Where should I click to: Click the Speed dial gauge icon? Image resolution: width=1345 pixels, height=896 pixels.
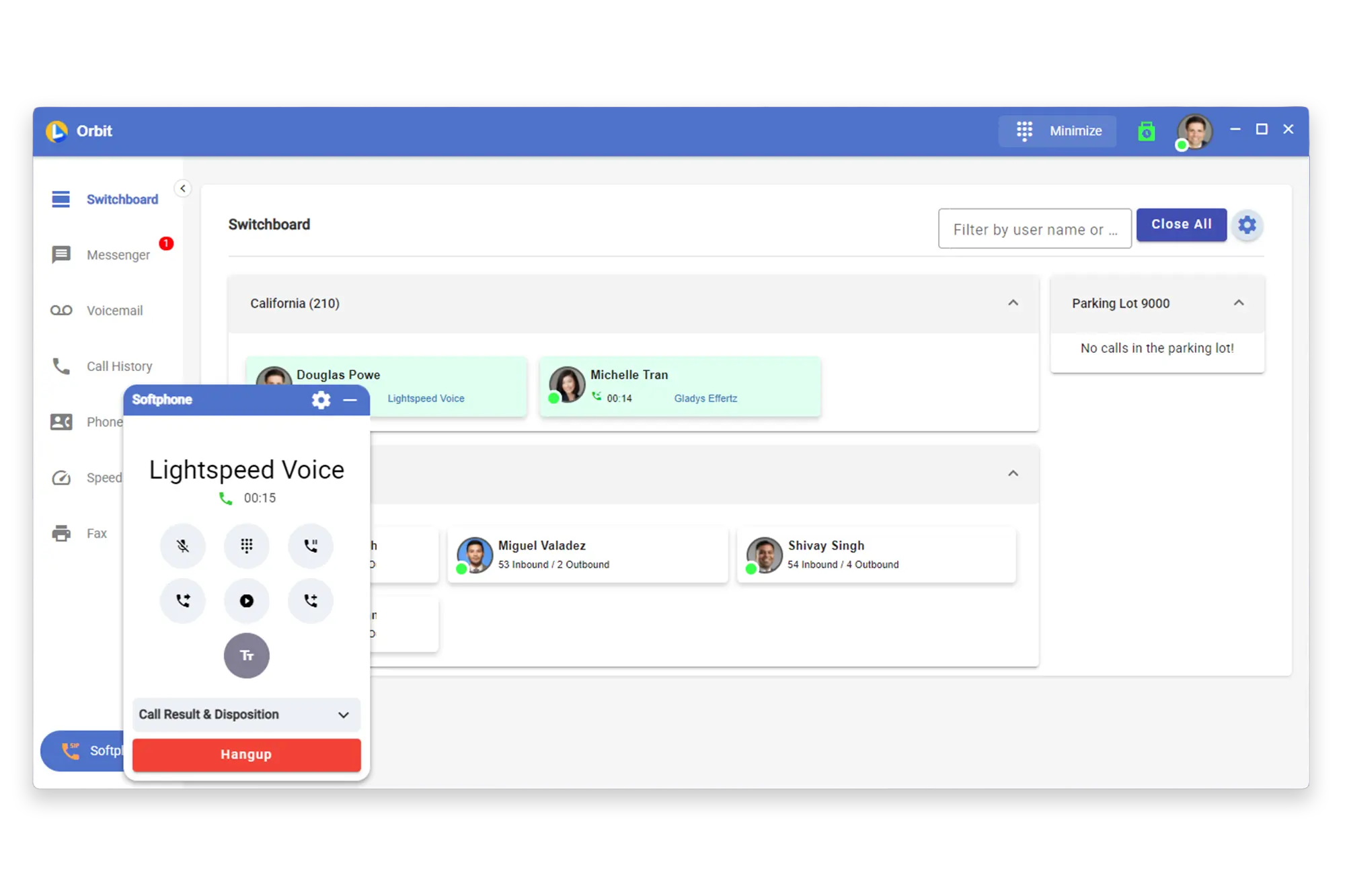(x=61, y=478)
